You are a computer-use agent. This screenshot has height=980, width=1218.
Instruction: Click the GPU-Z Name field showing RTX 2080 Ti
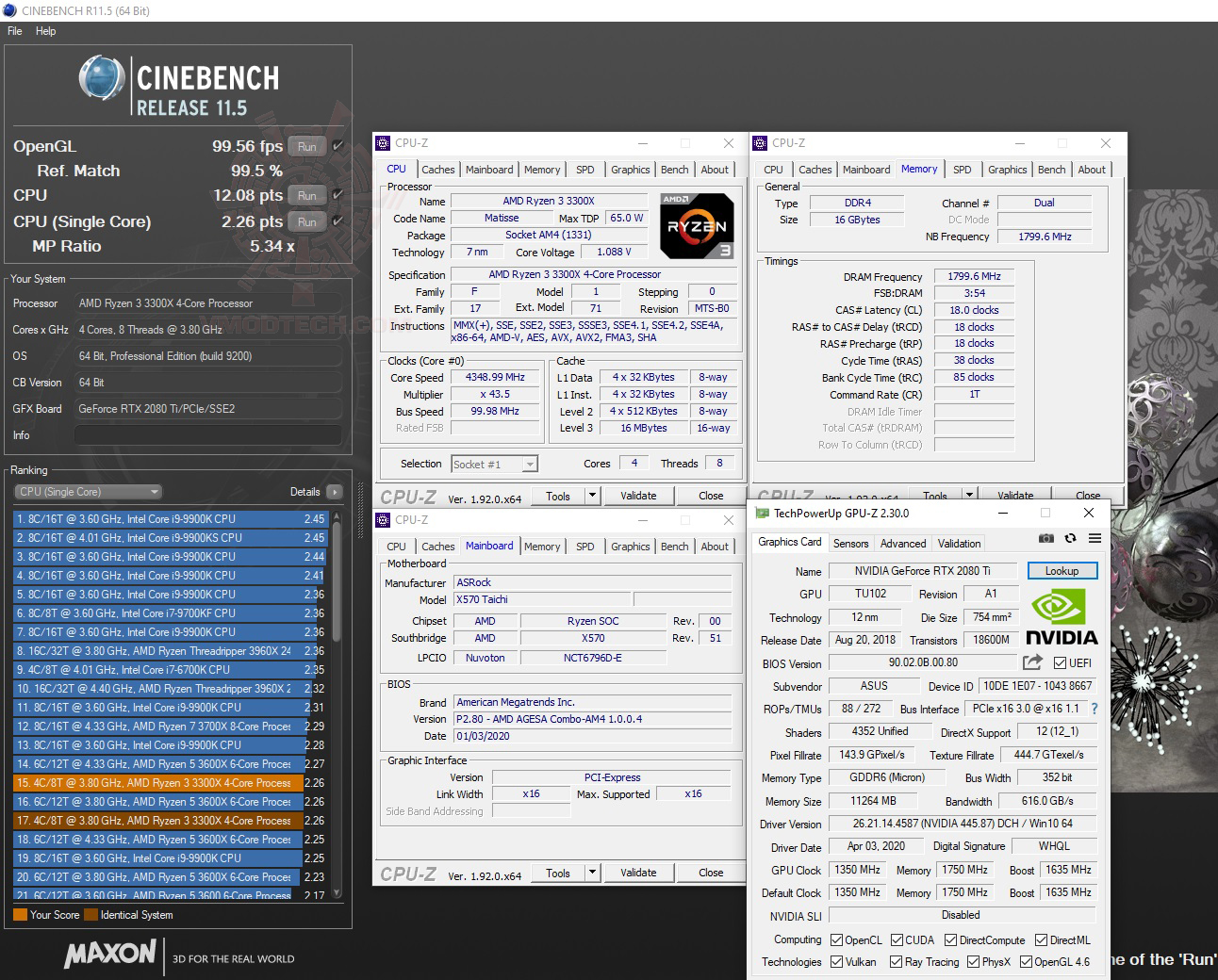coord(923,571)
